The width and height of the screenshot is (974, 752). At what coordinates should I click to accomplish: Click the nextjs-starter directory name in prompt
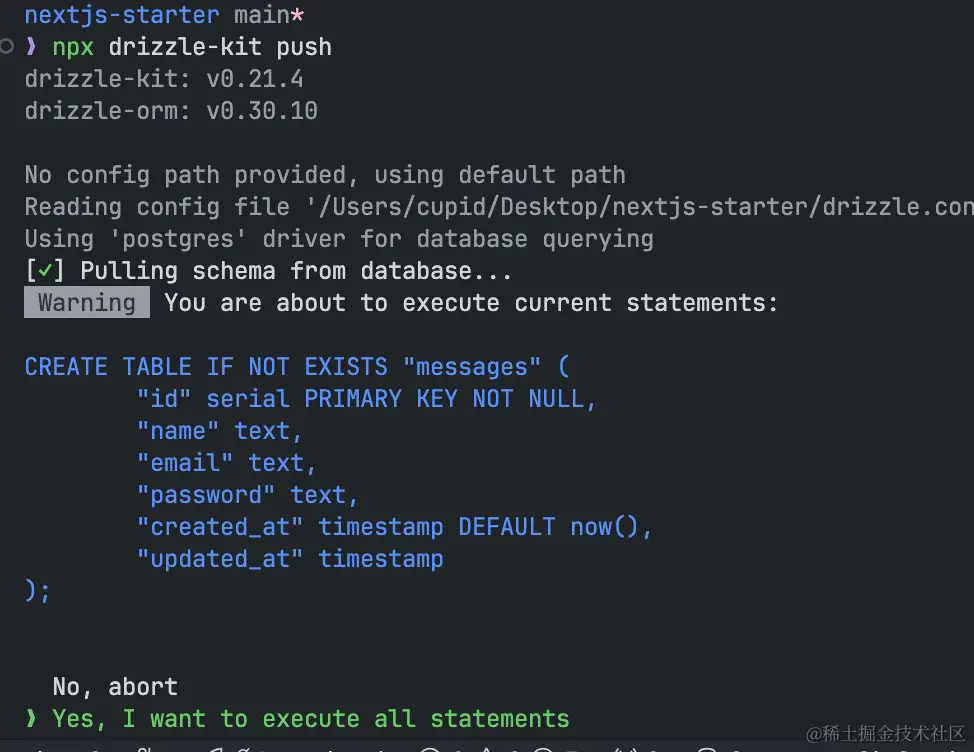pyautogui.click(x=122, y=15)
